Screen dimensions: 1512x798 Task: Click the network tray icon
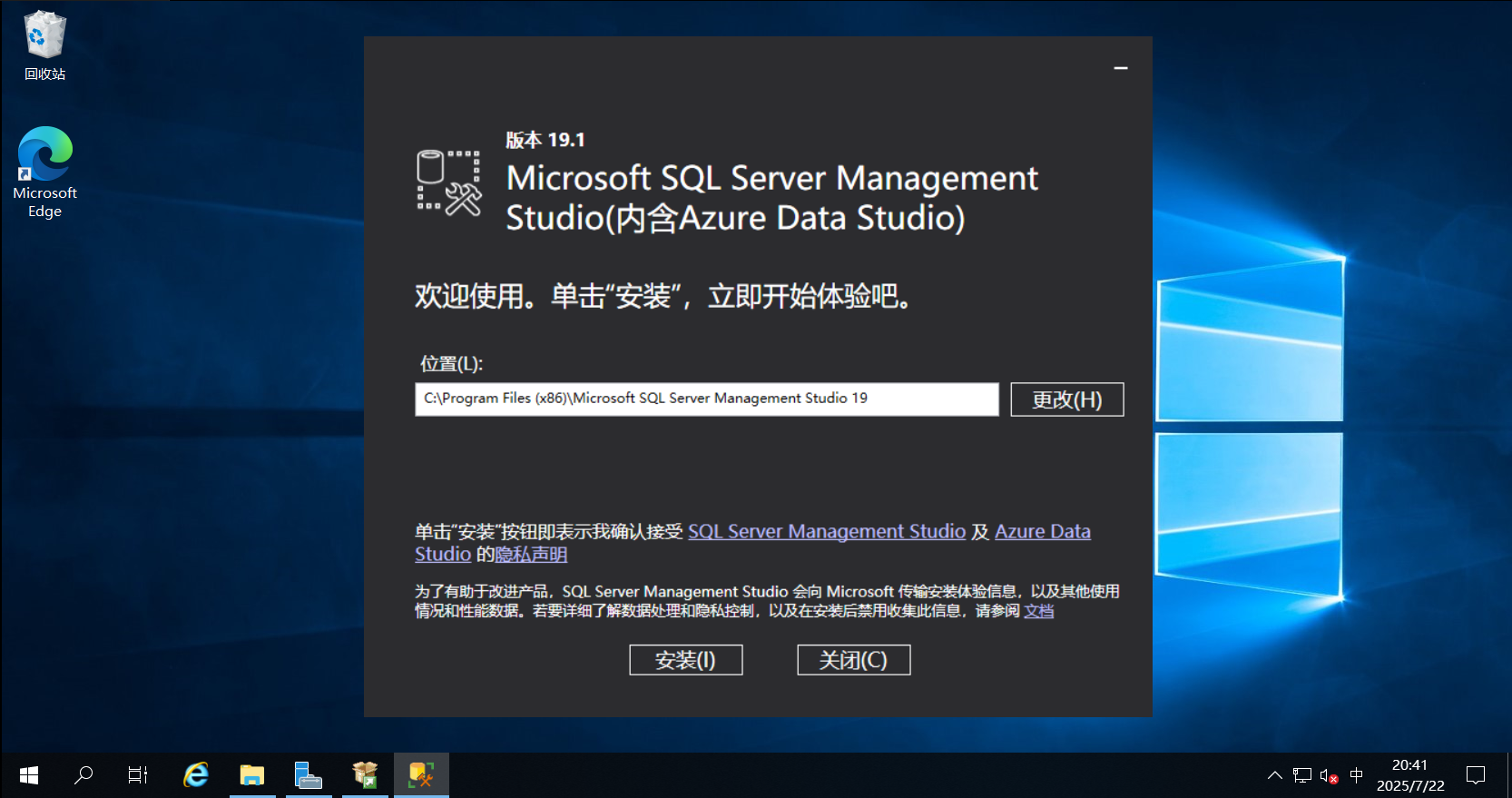click(1302, 775)
